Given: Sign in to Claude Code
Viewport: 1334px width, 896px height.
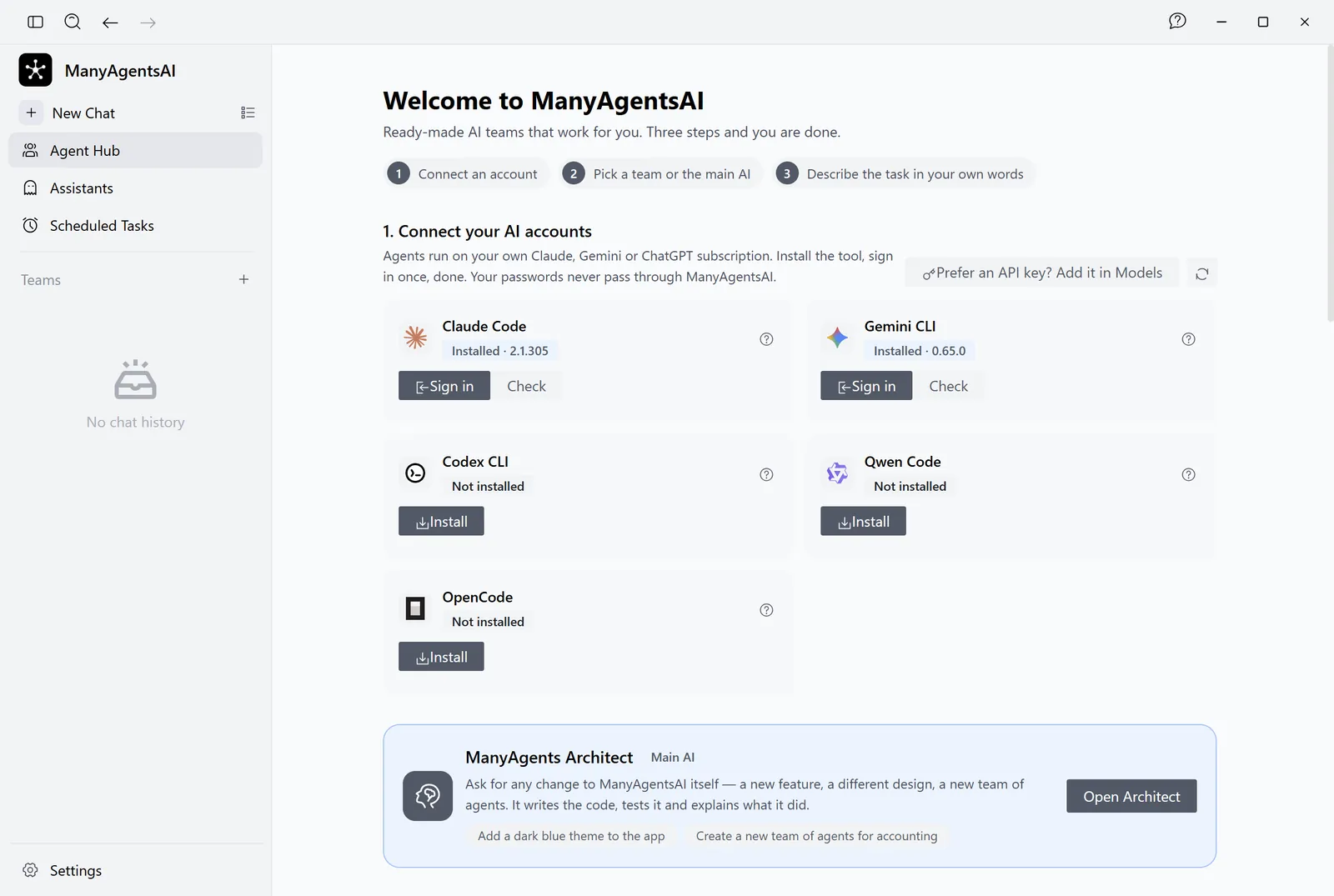Looking at the screenshot, I should pyautogui.click(x=444, y=386).
